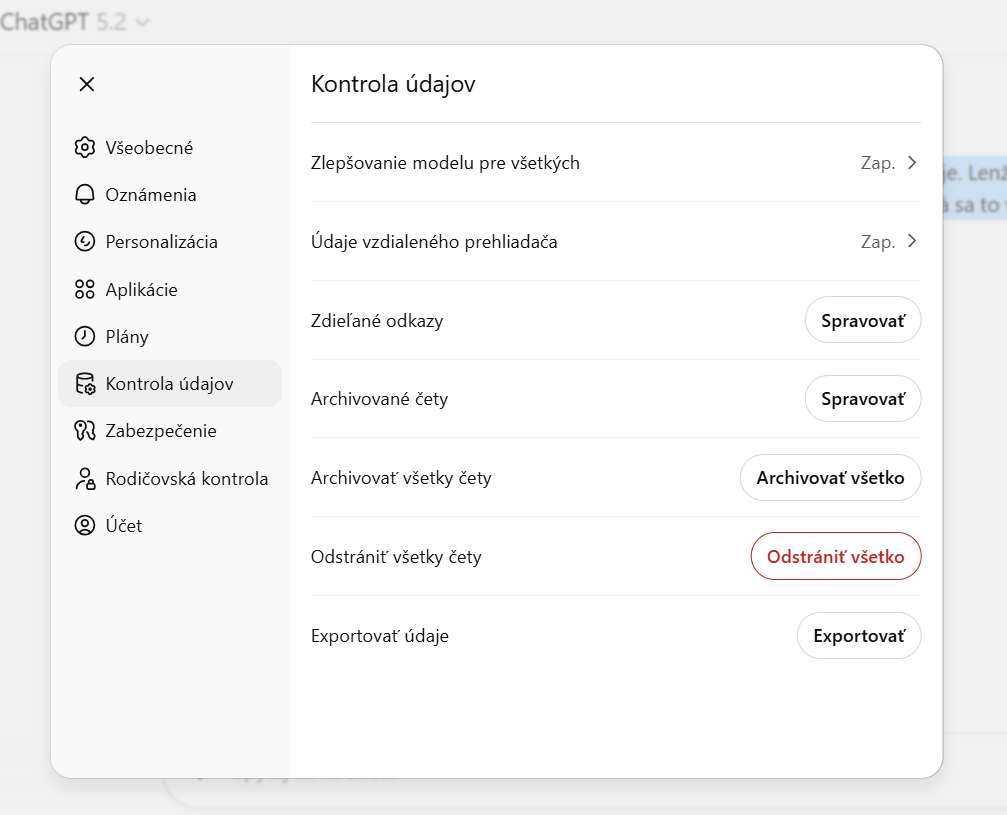The width and height of the screenshot is (1007, 815).
Task: Select the Kontrola údajov section
Action: (170, 383)
